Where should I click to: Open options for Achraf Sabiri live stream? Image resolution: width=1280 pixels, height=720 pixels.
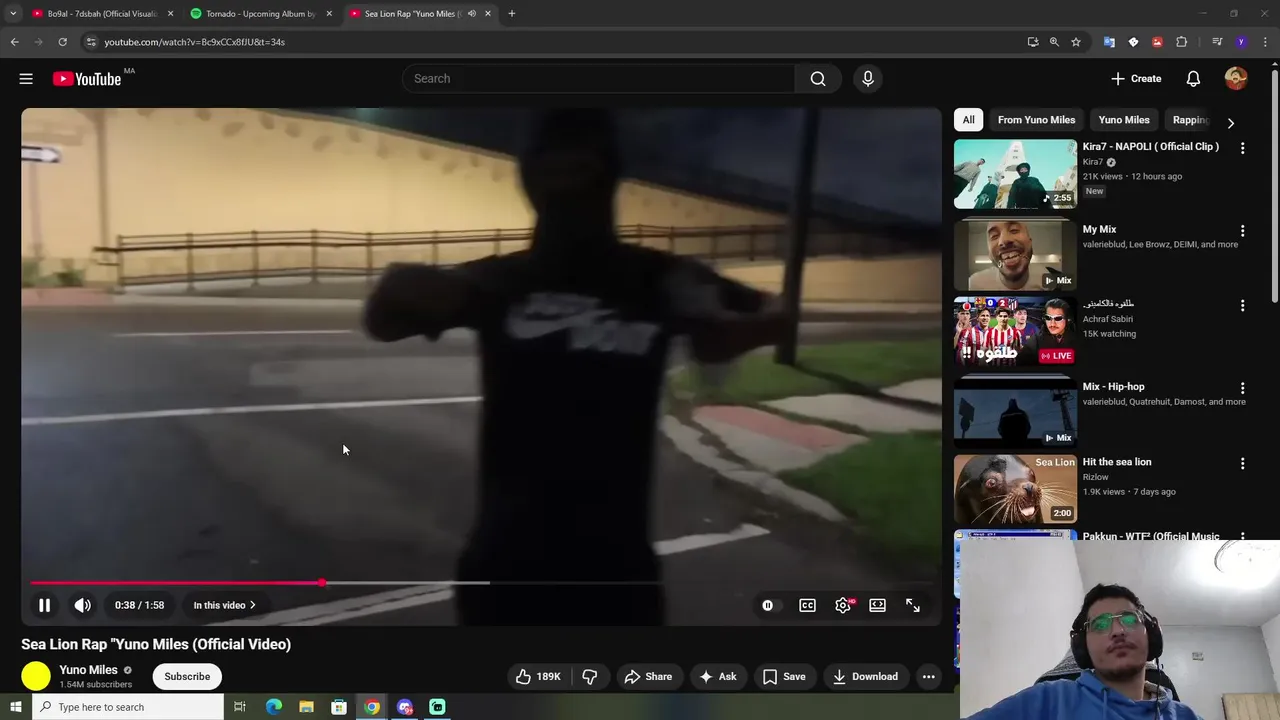point(1242,306)
